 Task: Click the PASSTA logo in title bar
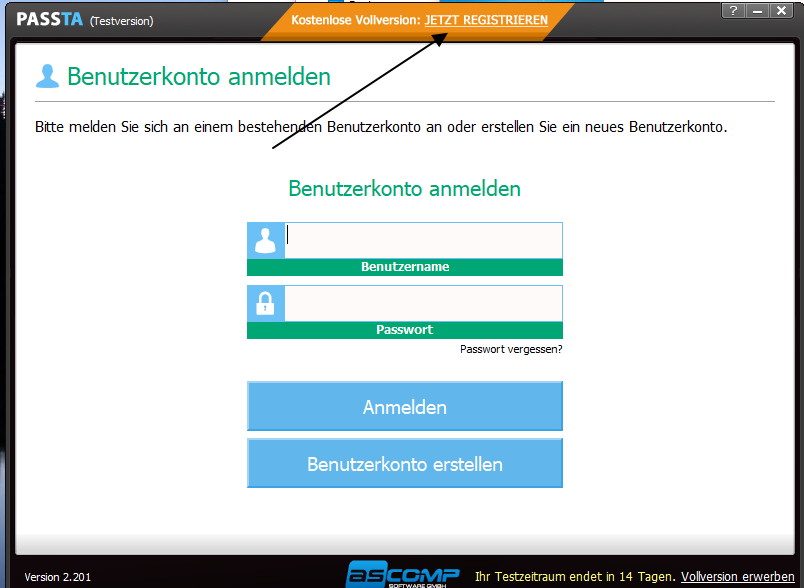click(x=50, y=19)
